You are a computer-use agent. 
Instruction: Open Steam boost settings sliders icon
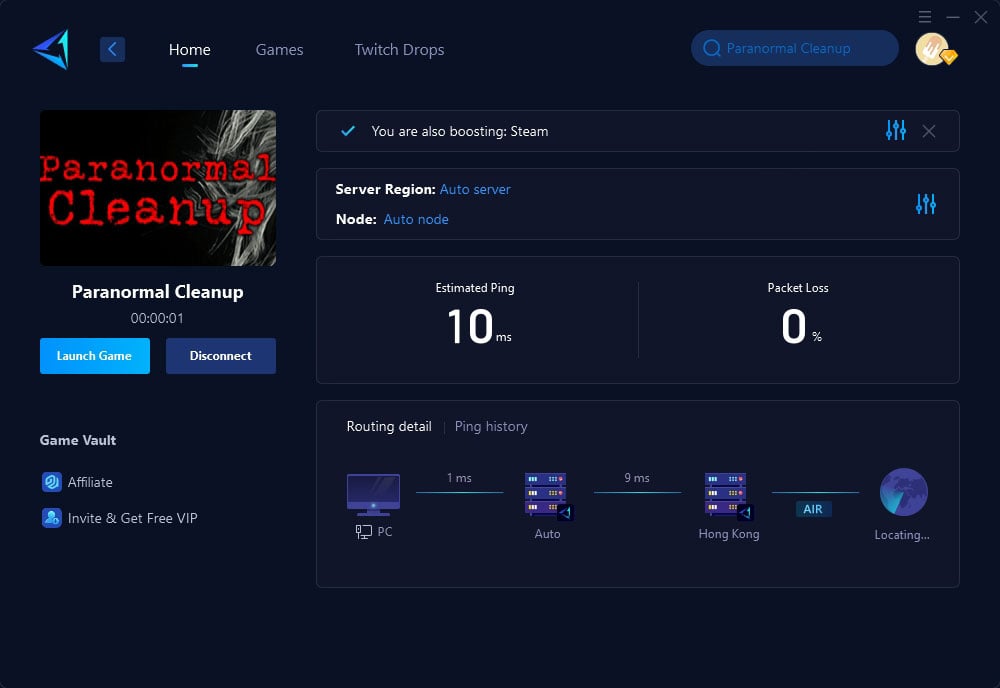click(x=895, y=131)
